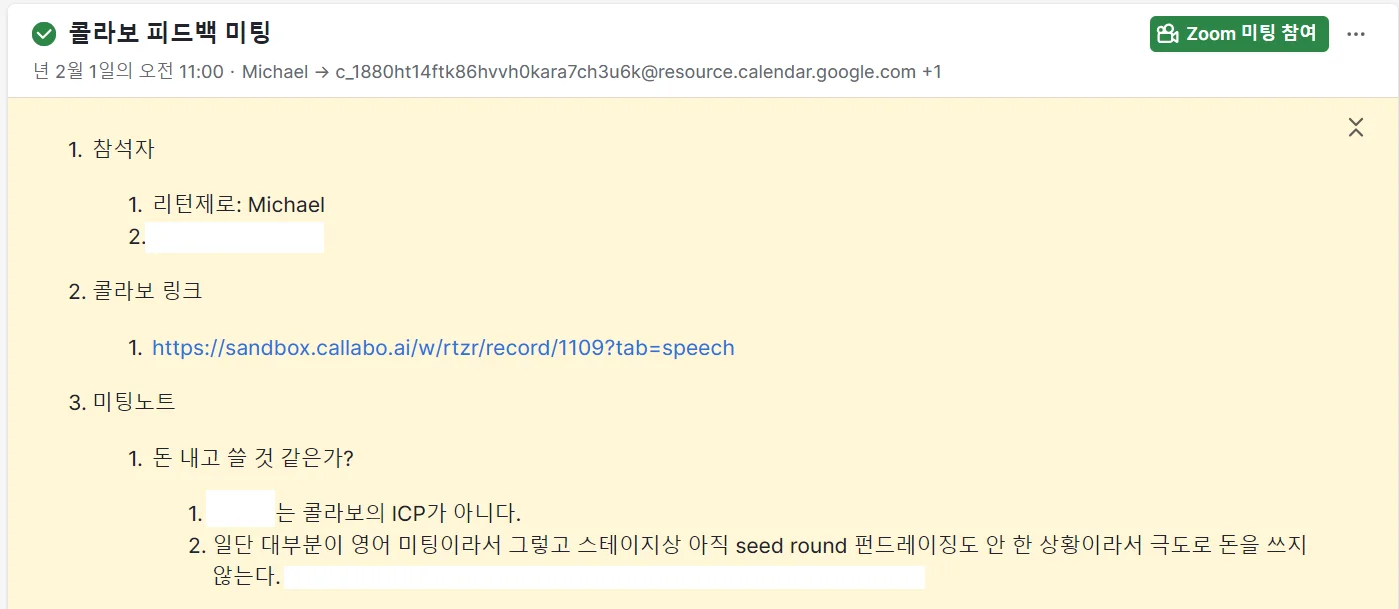Click the blank area after 않는다.
This screenshot has height=609, width=1399.
[604, 578]
